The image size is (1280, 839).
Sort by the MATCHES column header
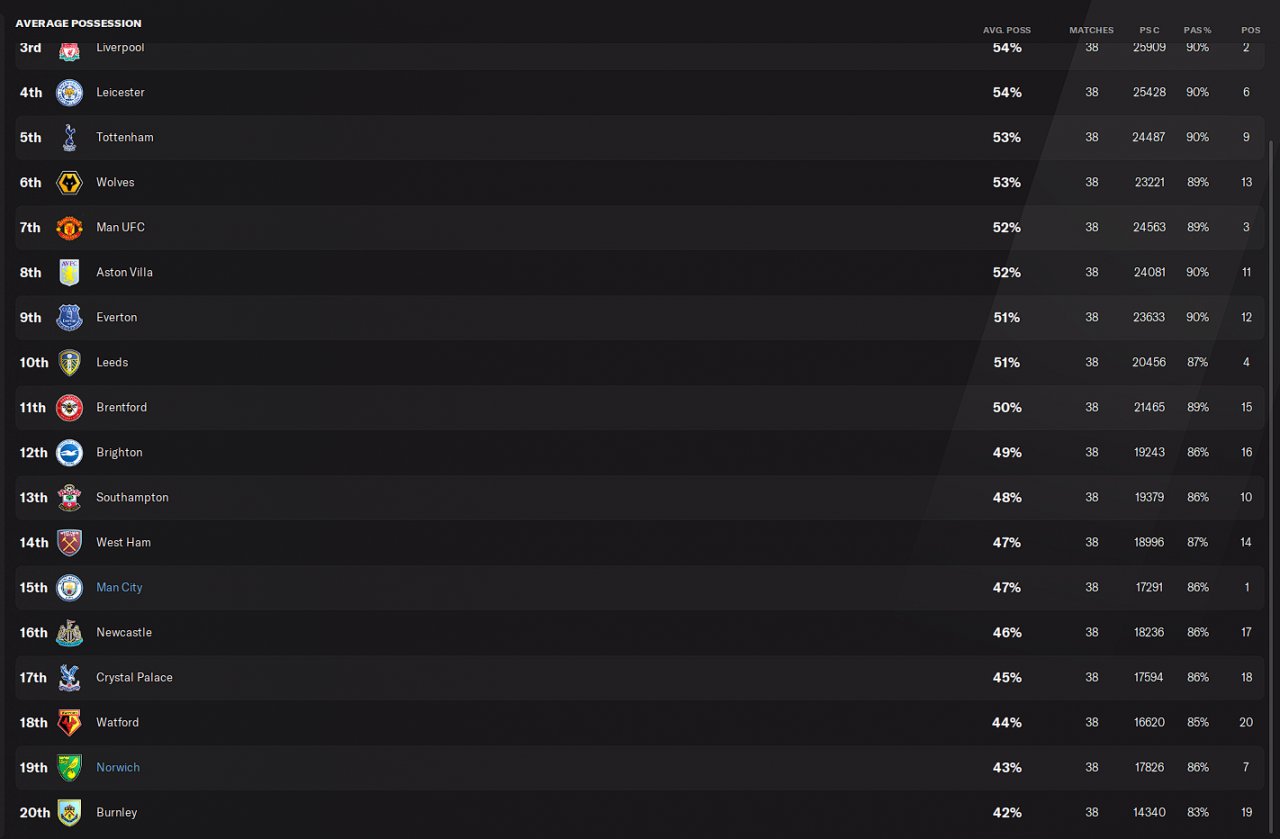[1091, 30]
